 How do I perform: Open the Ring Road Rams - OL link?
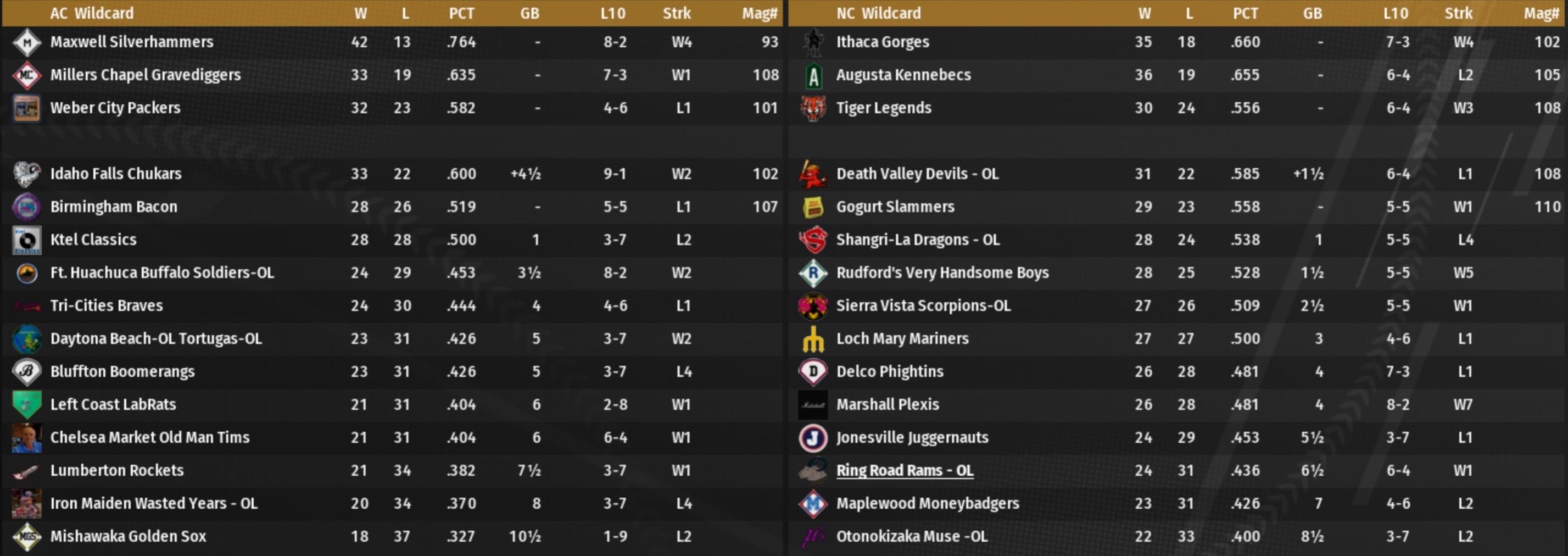pyautogui.click(x=905, y=471)
